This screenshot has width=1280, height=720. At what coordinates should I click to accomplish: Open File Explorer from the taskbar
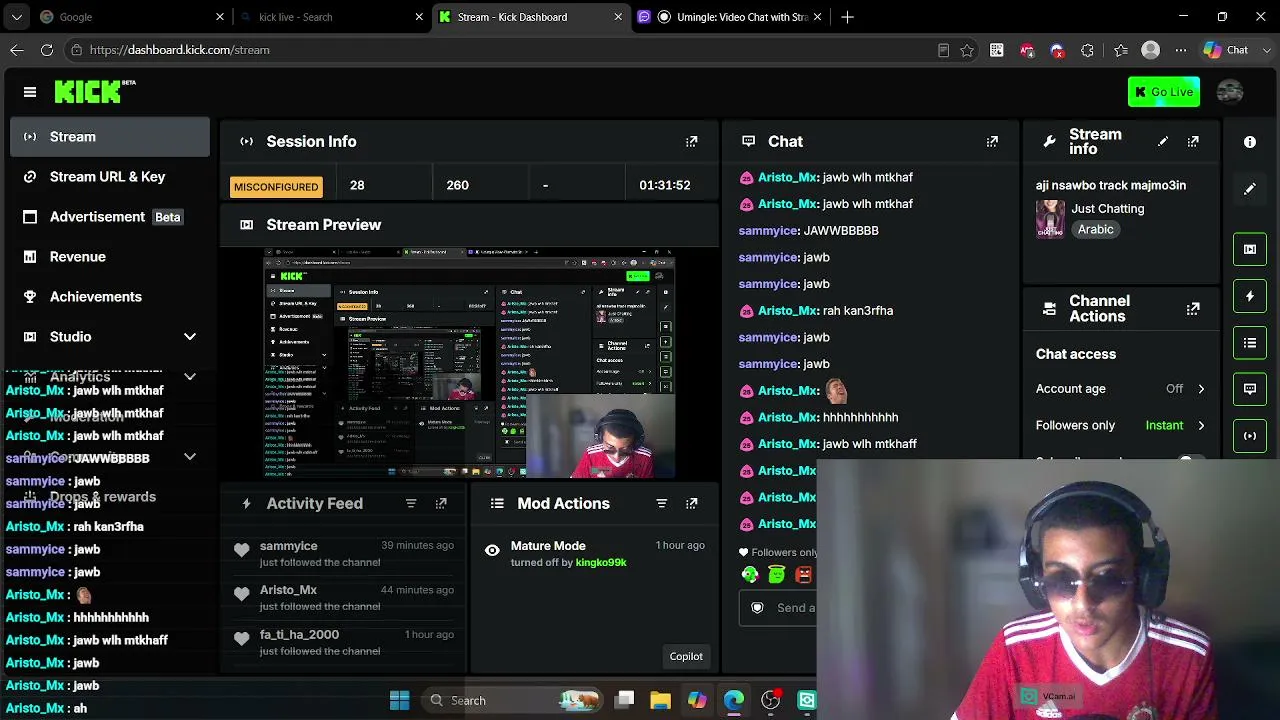pos(660,700)
